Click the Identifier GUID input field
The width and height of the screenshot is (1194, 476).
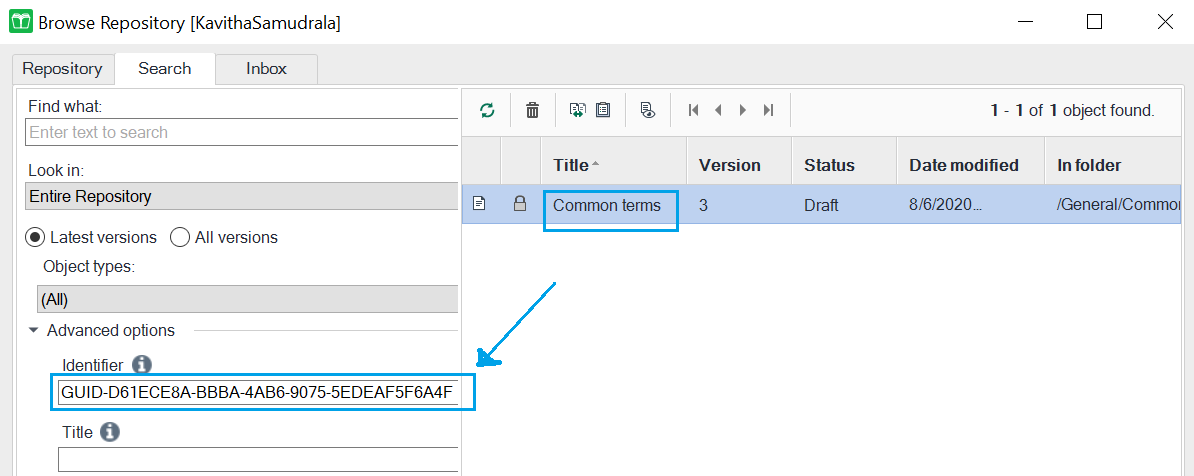258,393
